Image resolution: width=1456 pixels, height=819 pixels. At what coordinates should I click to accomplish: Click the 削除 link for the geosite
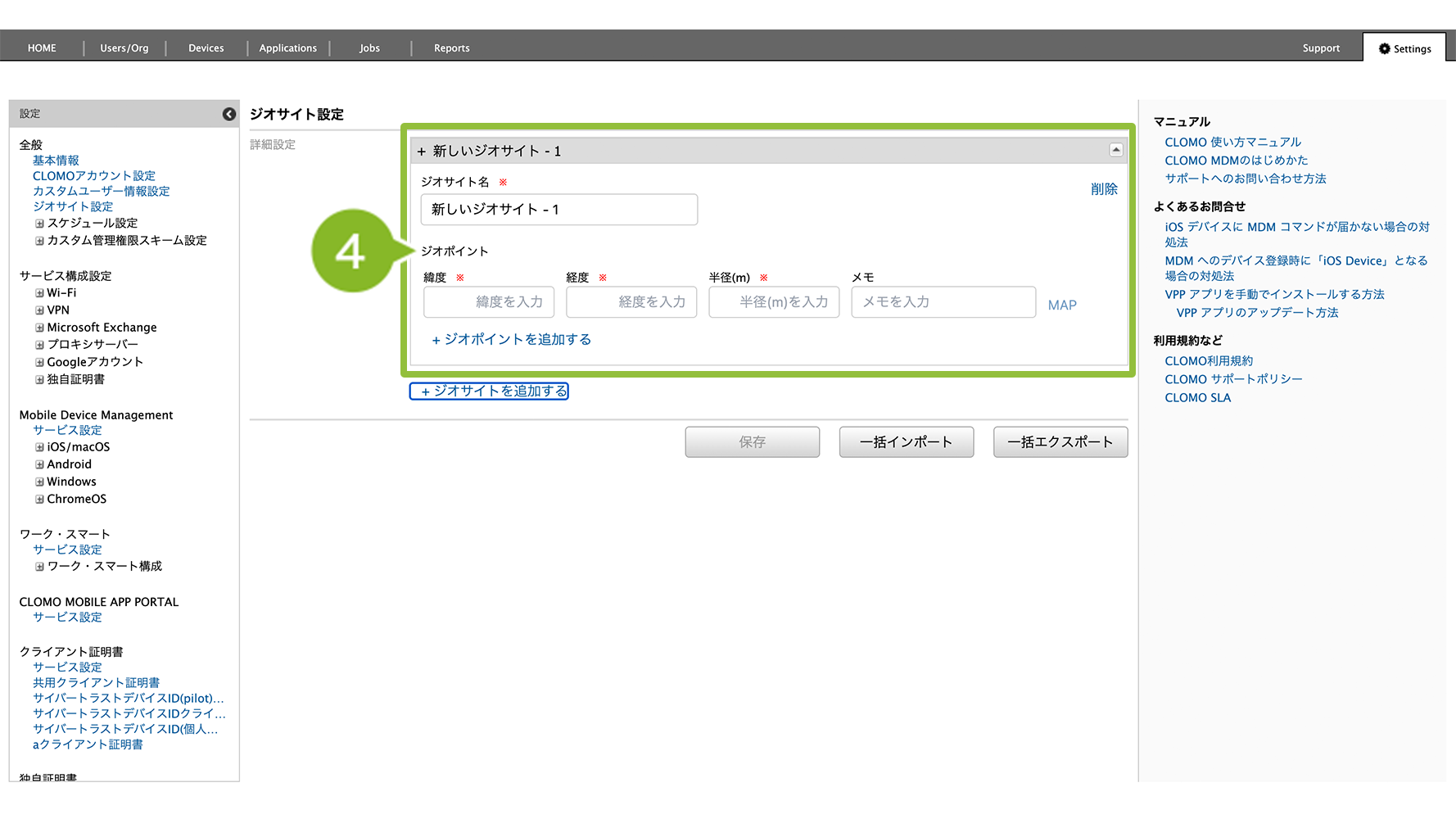[x=1104, y=189]
